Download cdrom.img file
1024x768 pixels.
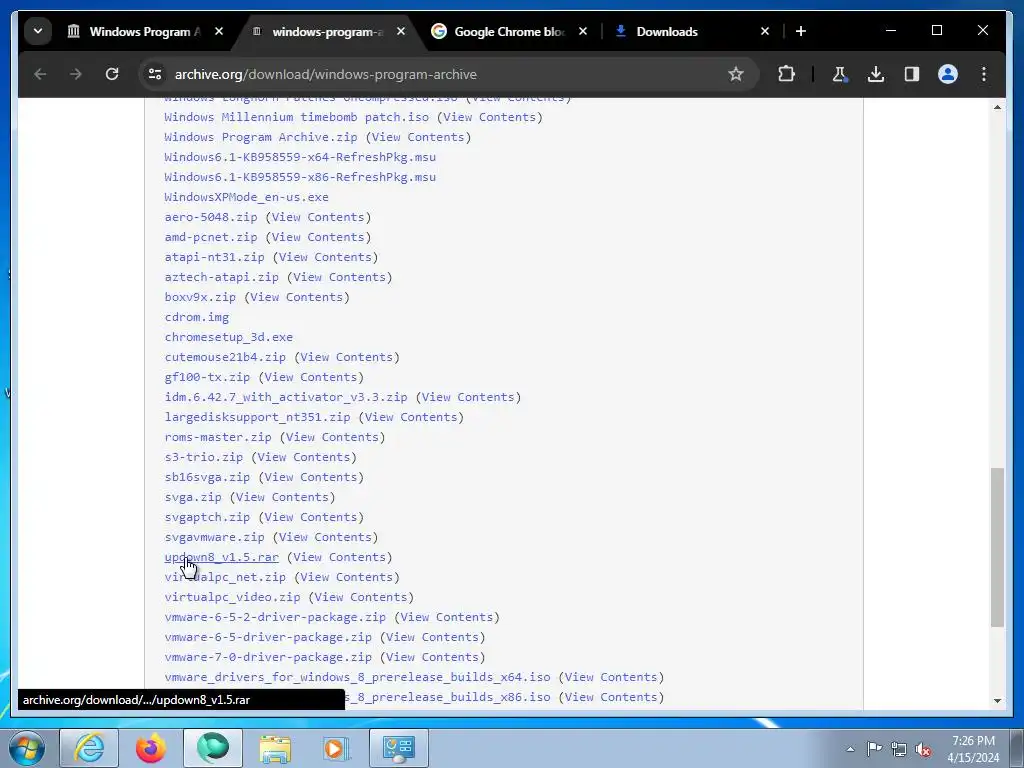pyautogui.click(x=197, y=317)
